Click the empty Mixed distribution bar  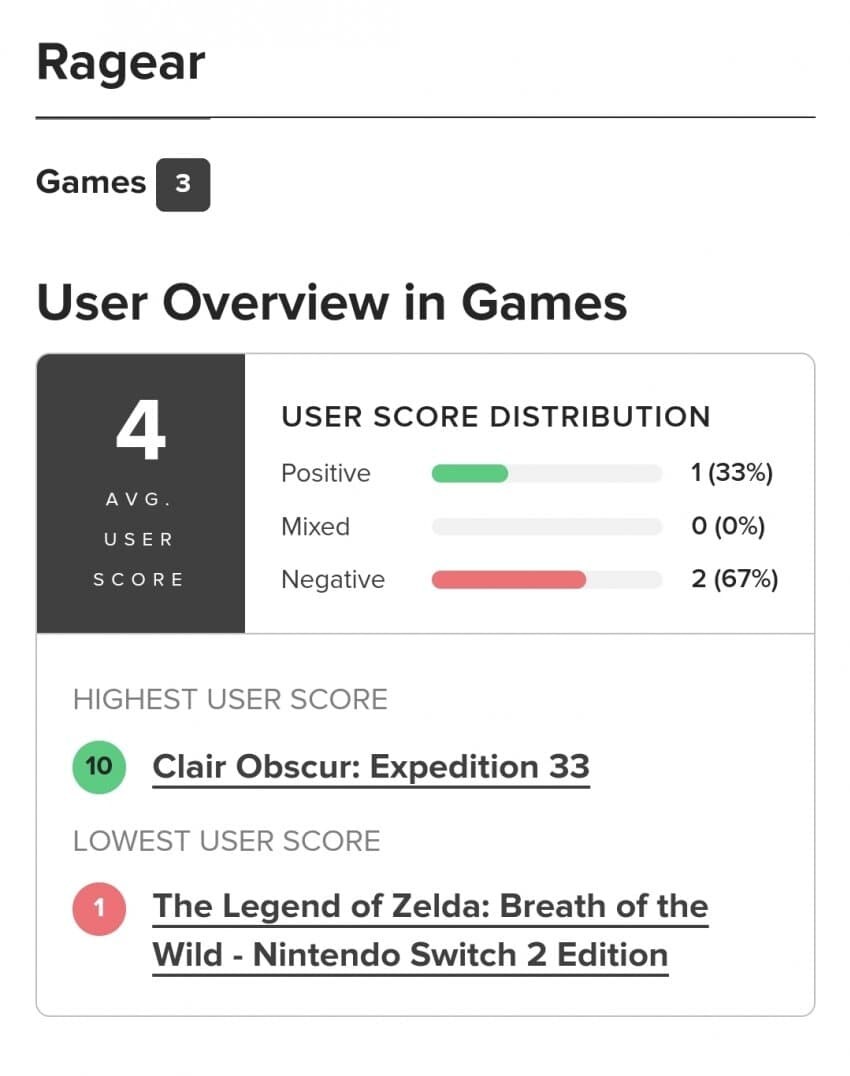(546, 526)
